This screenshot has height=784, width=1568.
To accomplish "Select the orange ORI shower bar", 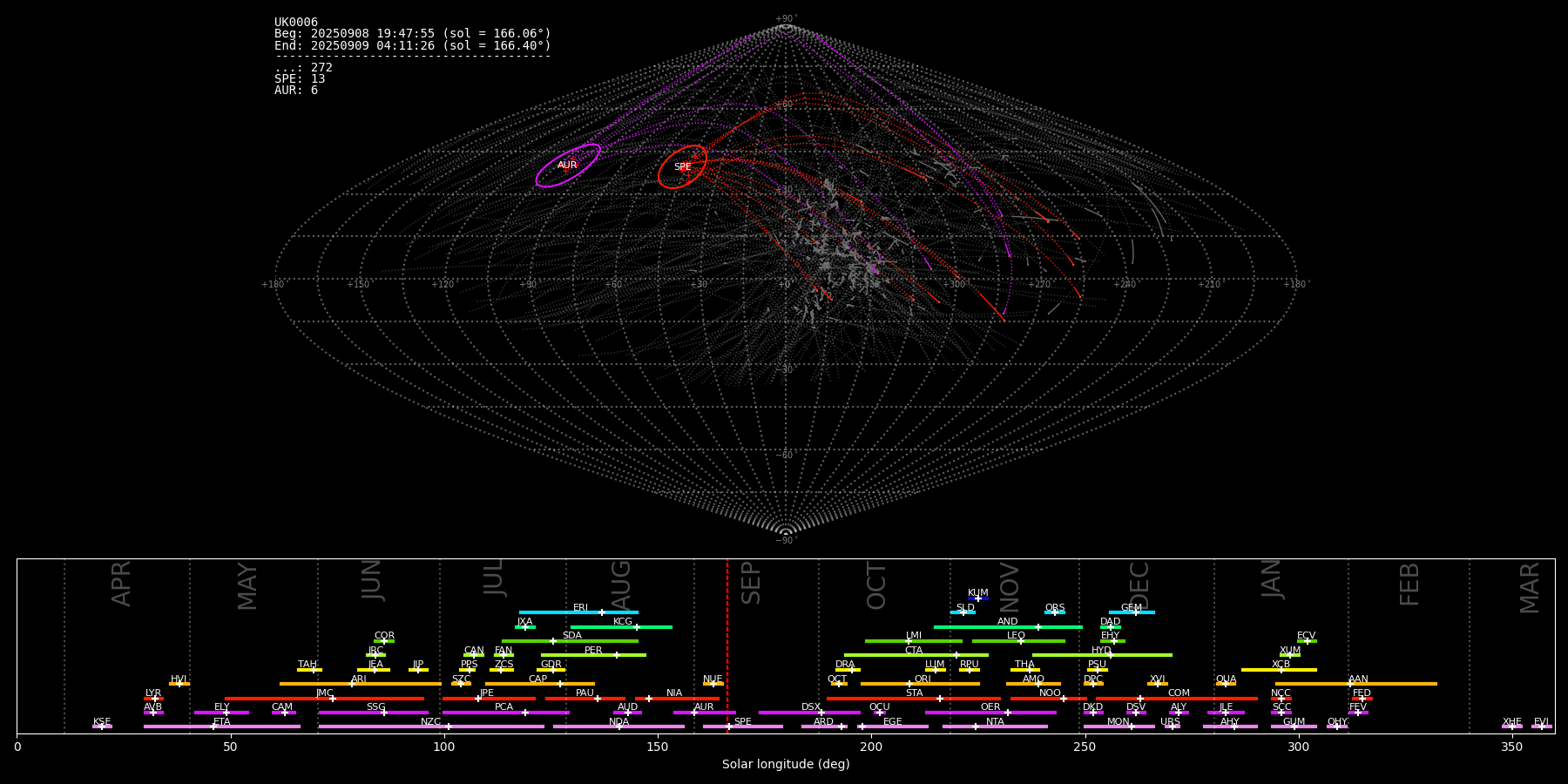I will pos(920,684).
